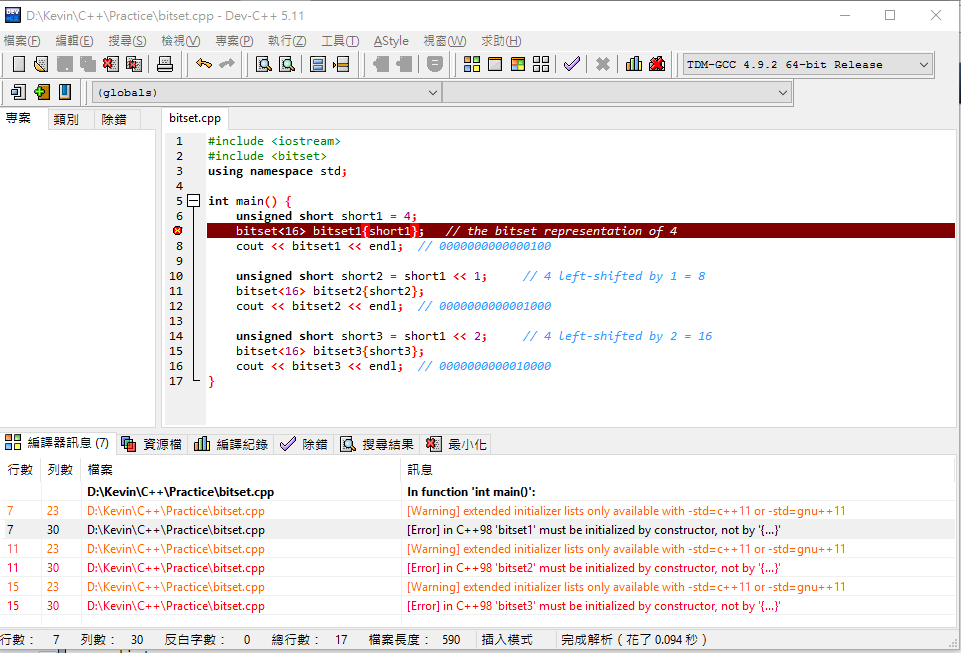Select the 'bitset2' must be initialized error row
The width and height of the screenshot is (961, 653).
pyautogui.click(x=478, y=568)
